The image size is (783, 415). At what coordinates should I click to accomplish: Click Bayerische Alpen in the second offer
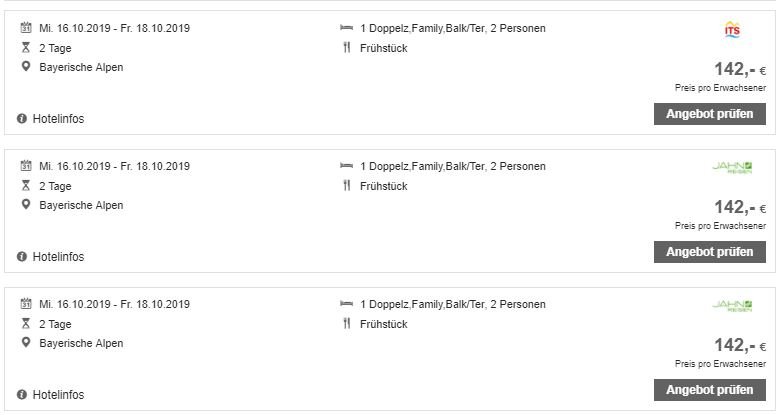(81, 205)
